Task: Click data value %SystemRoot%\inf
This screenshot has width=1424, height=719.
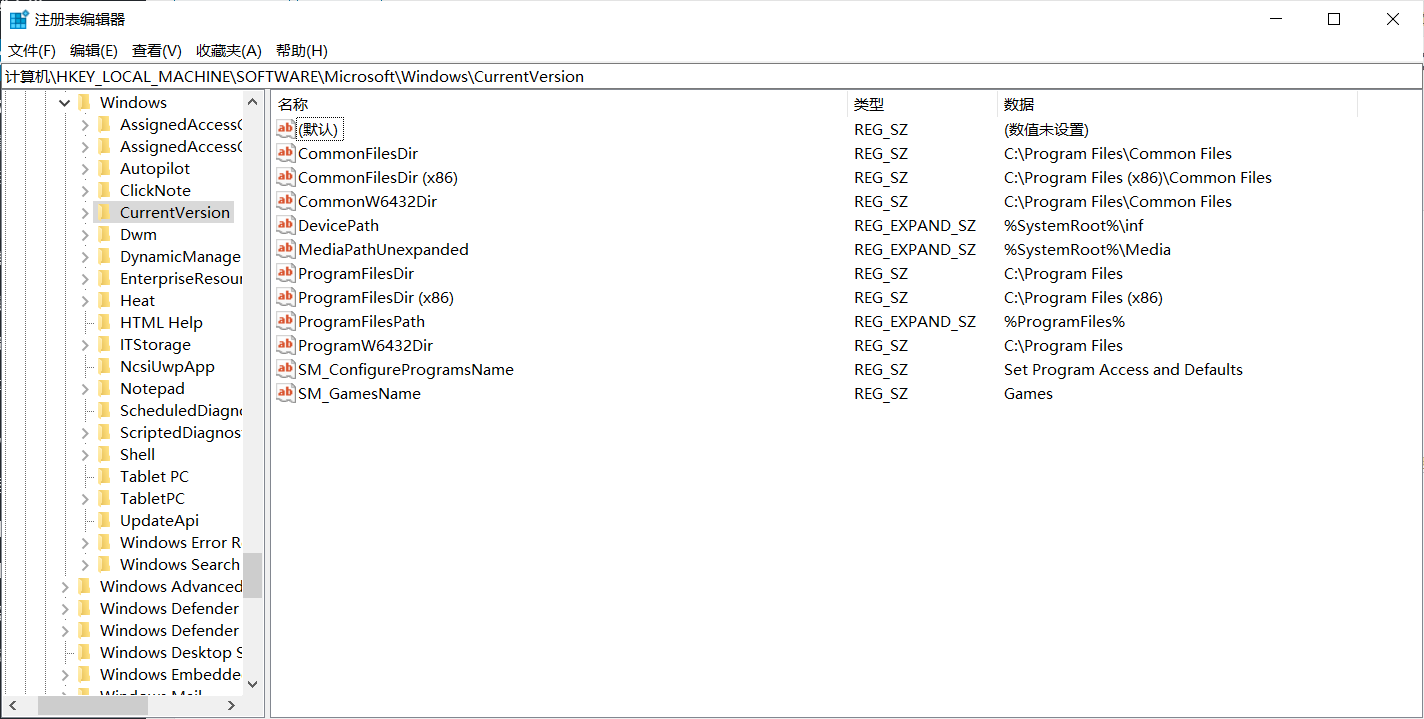Action: pyautogui.click(x=1073, y=225)
